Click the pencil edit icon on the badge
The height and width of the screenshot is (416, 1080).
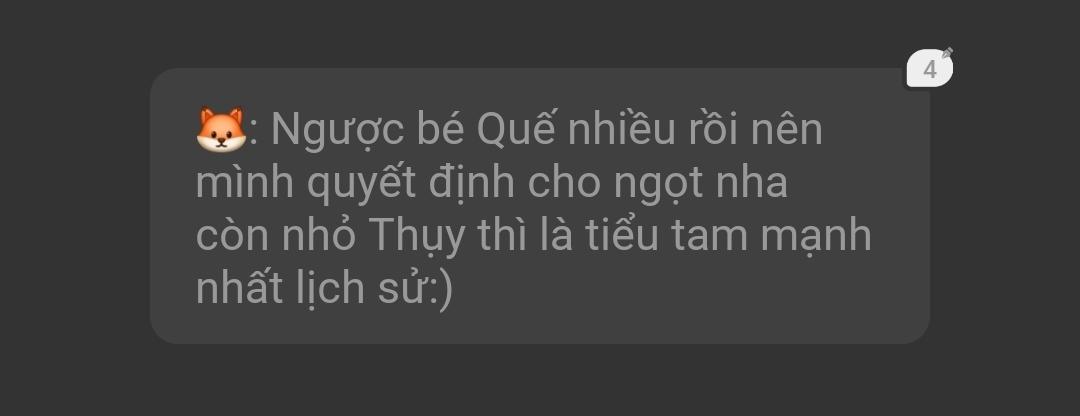click(x=948, y=52)
